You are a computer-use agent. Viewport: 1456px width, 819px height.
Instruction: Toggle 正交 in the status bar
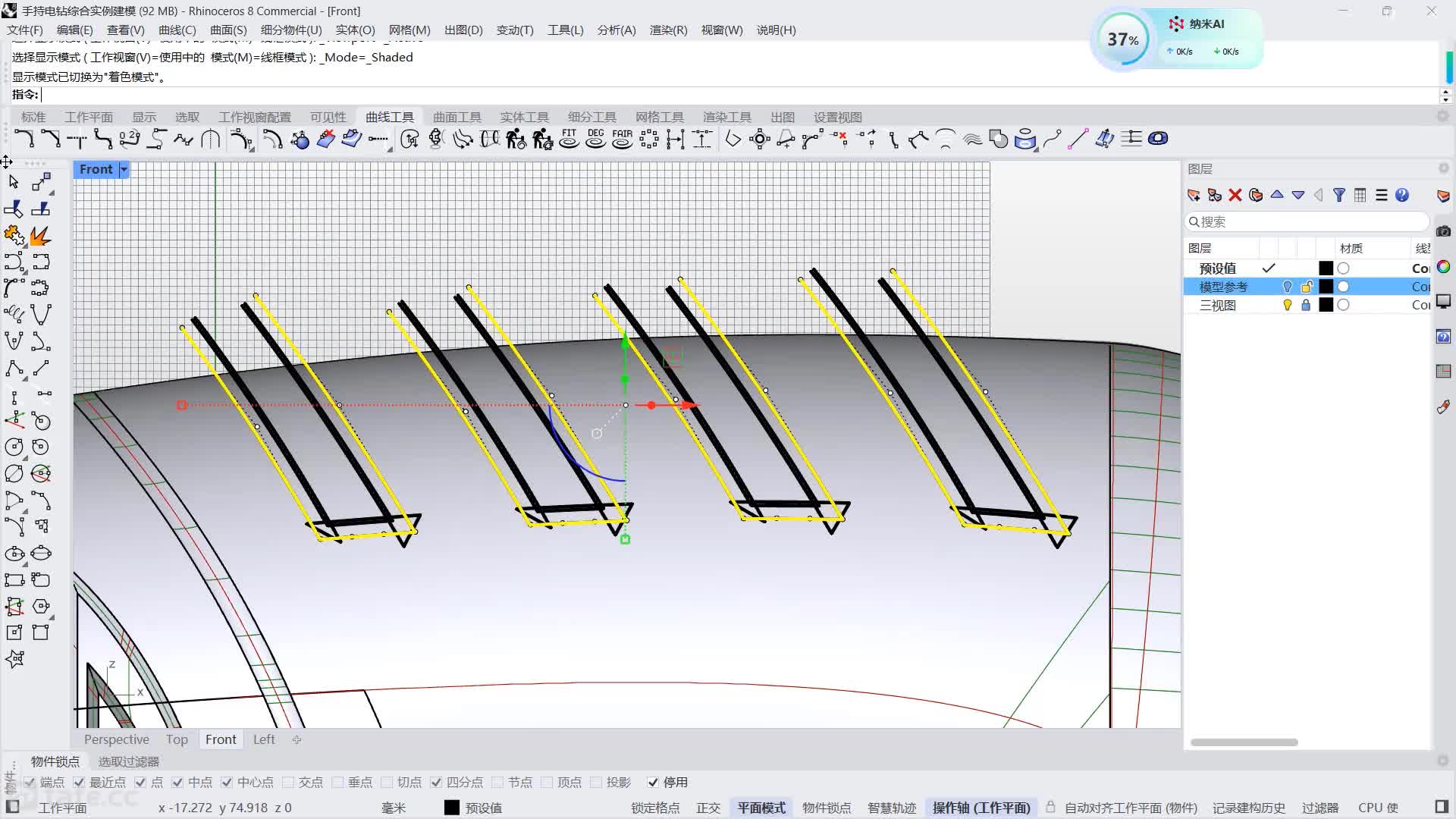pos(708,808)
